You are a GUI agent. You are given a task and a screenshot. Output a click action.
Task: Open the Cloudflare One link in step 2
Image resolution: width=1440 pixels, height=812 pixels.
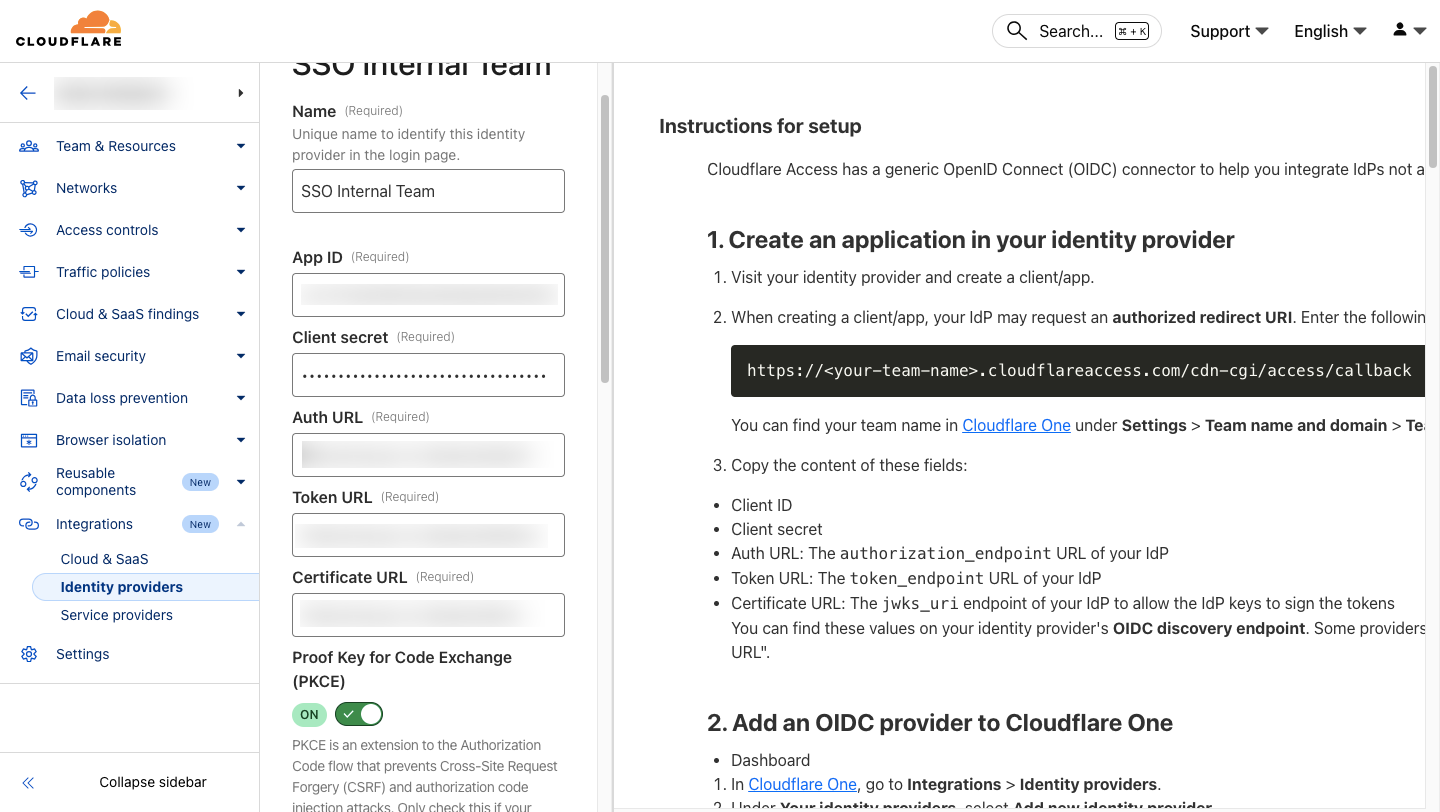coord(802,784)
